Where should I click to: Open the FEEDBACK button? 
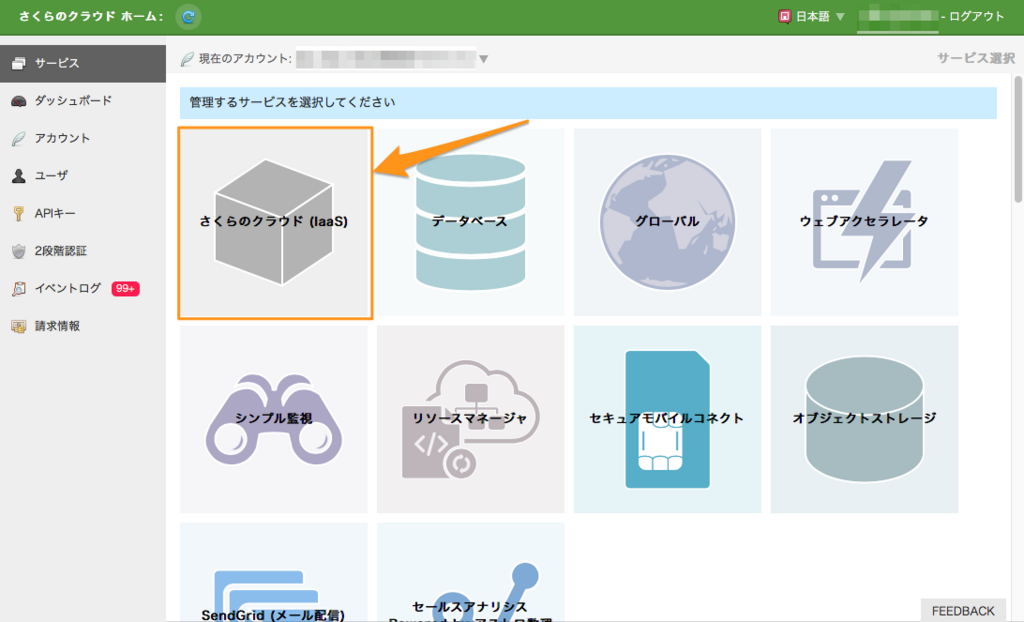point(963,610)
